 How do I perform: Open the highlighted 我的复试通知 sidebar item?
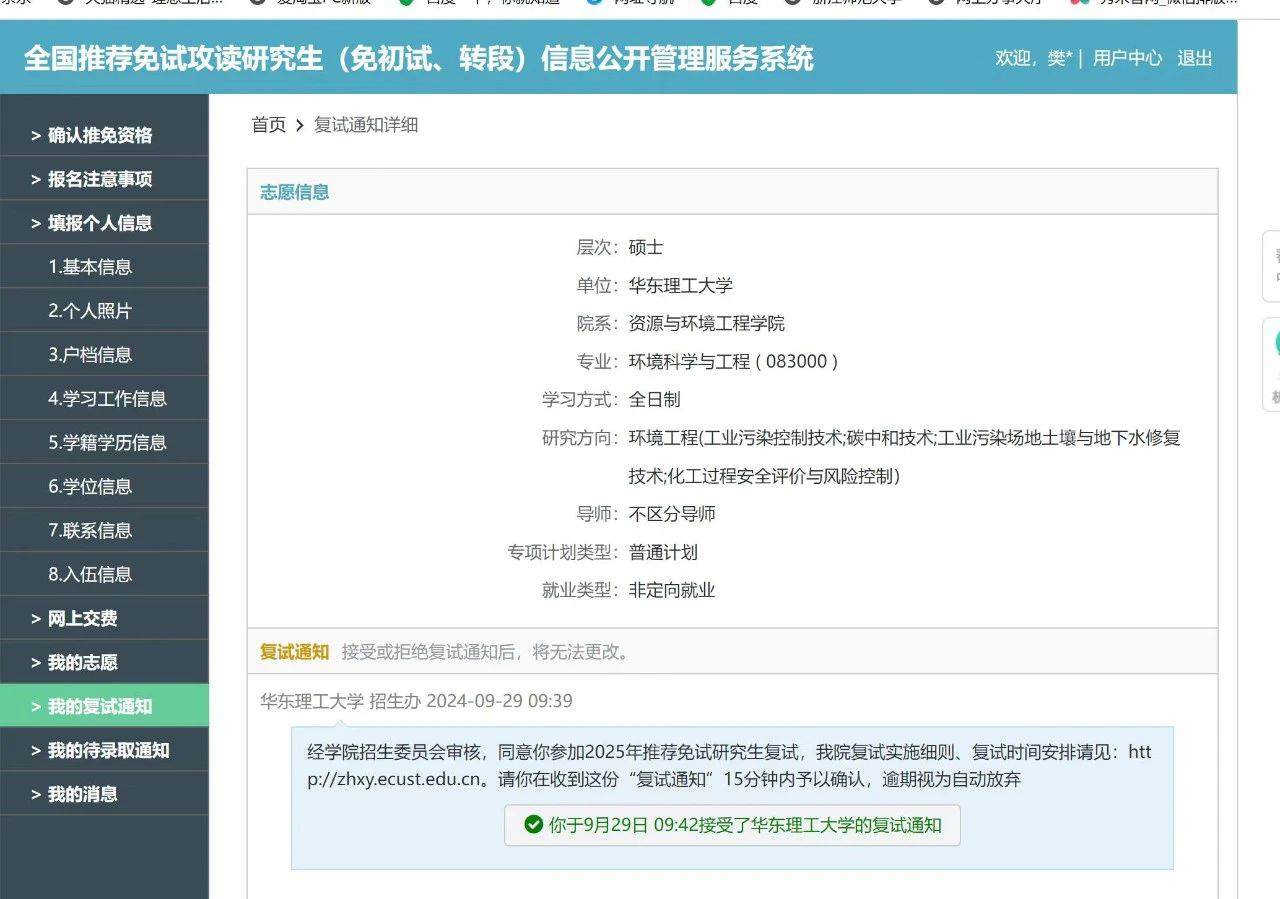104,706
